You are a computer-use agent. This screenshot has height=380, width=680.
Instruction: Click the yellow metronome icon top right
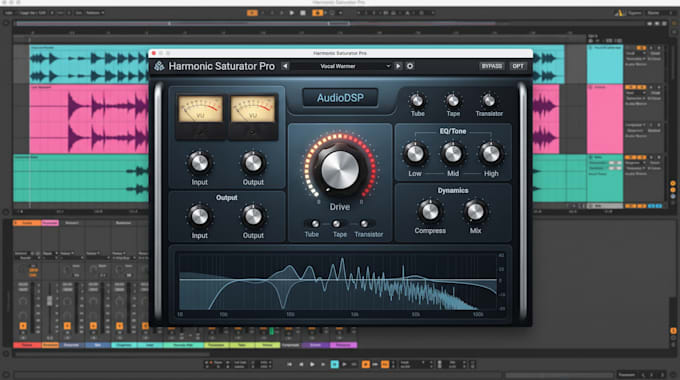[619, 13]
